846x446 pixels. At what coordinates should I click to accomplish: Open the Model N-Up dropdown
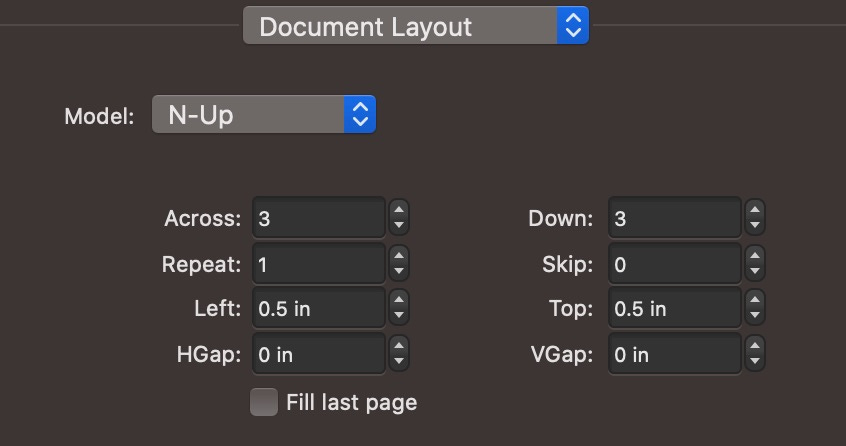[x=263, y=115]
